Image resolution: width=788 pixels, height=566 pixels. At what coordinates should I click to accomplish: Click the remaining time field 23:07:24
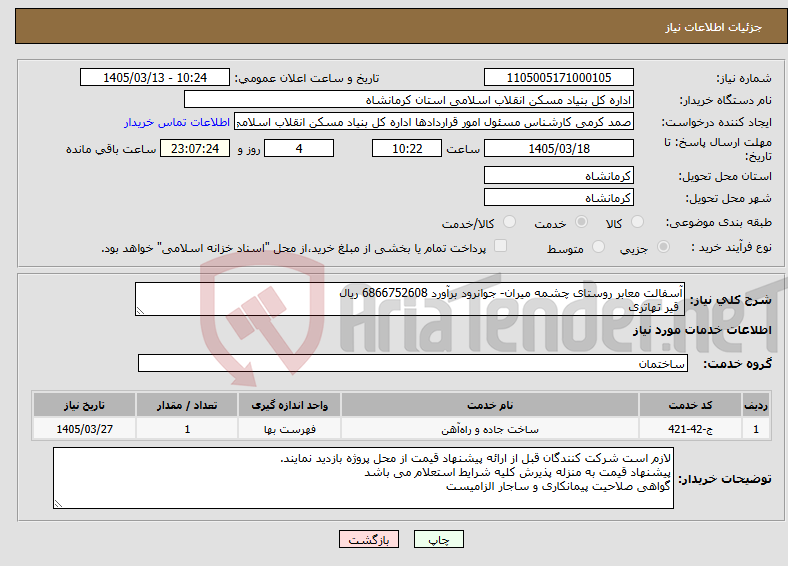(x=195, y=148)
